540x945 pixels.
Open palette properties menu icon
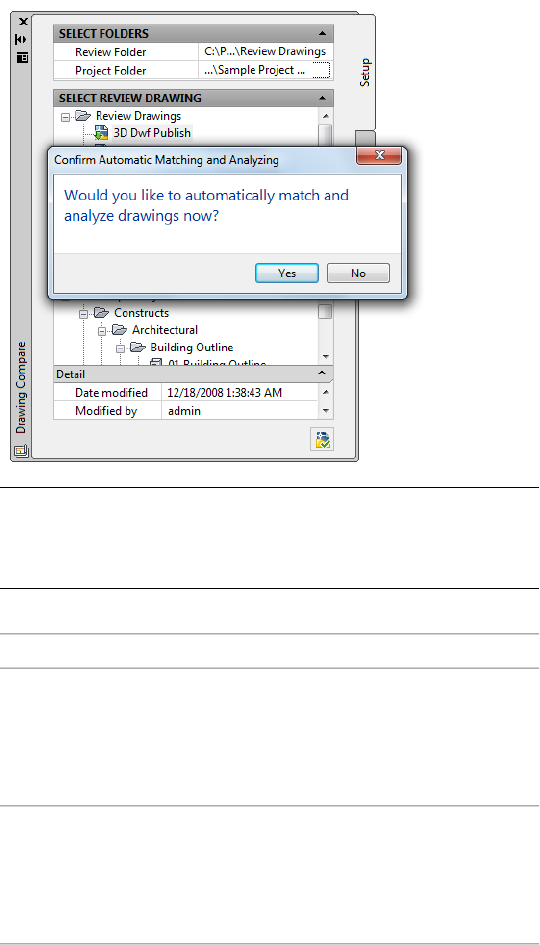(x=22, y=58)
